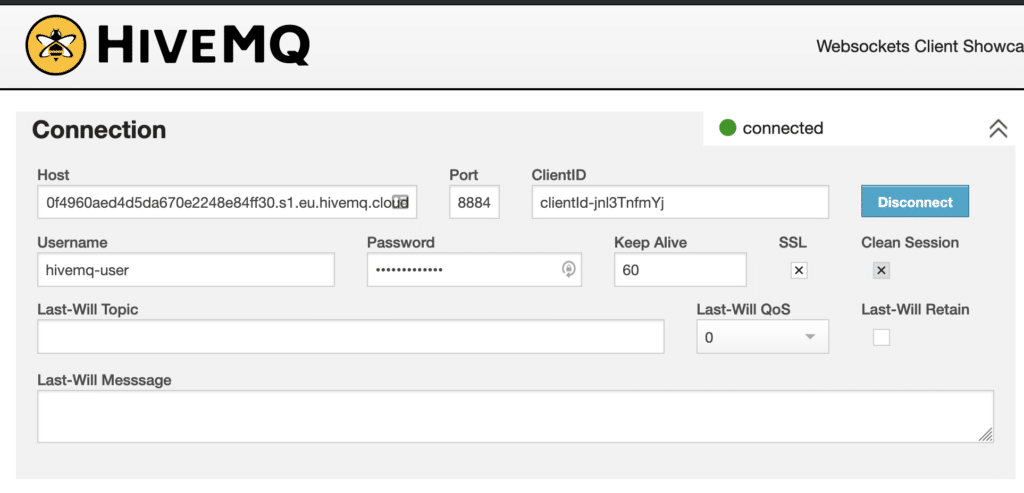Click the ClientID input field

680,202
